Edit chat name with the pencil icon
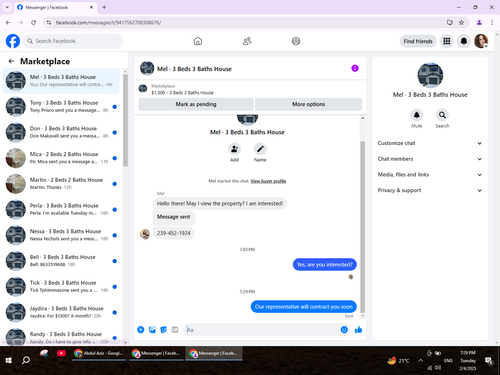500x375 pixels. [260, 149]
